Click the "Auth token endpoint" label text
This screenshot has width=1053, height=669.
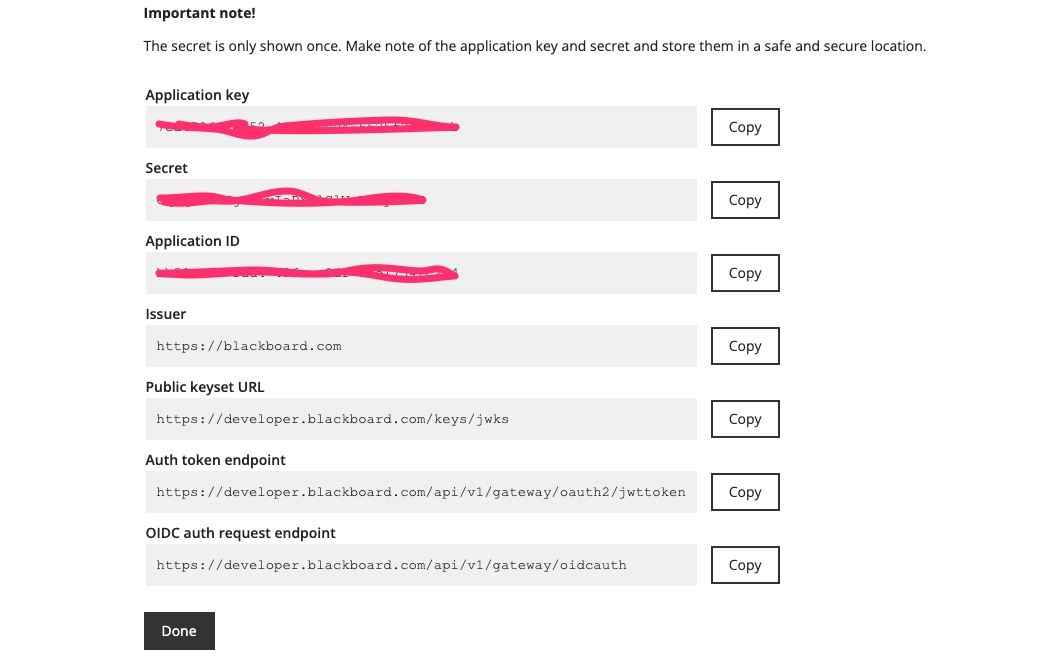(x=216, y=460)
